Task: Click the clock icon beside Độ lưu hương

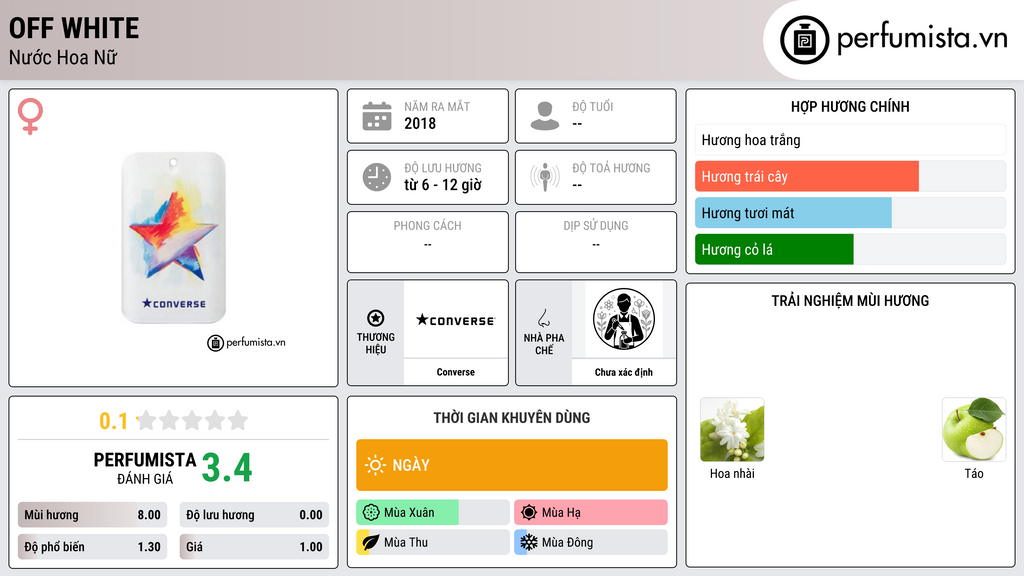Action: [377, 177]
